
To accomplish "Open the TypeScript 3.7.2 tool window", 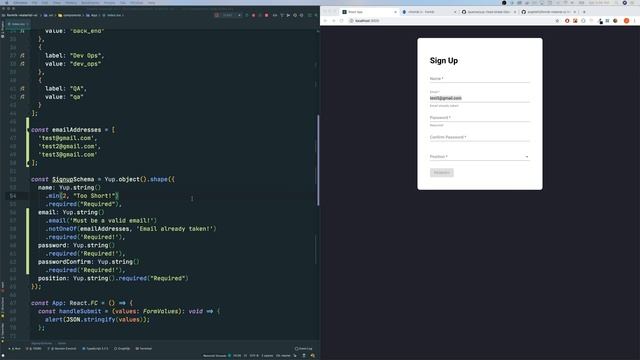I will click(95, 349).
